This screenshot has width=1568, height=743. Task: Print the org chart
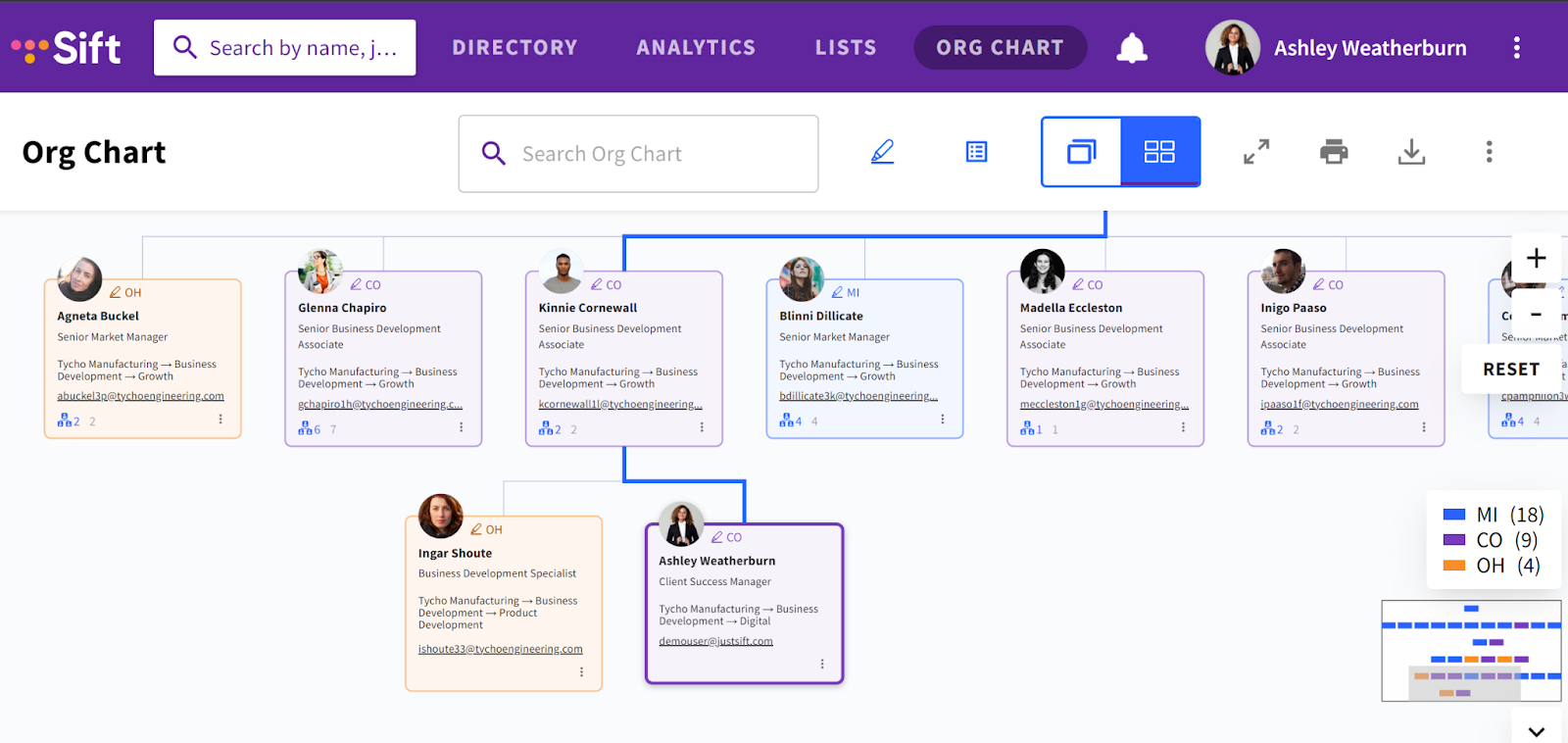coord(1334,152)
